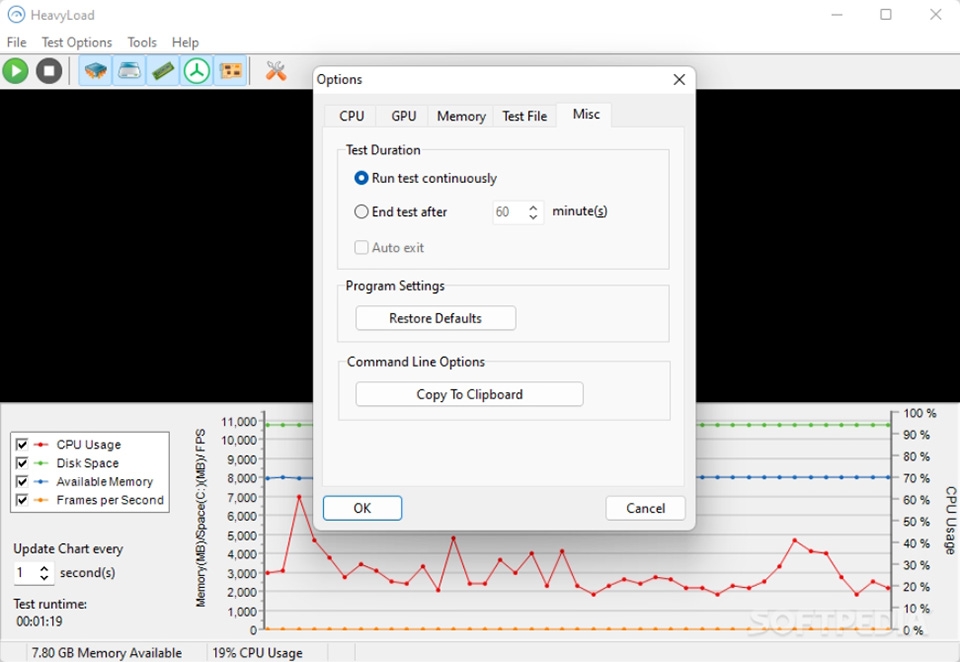Switch to the GPU tab in Options

(403, 116)
